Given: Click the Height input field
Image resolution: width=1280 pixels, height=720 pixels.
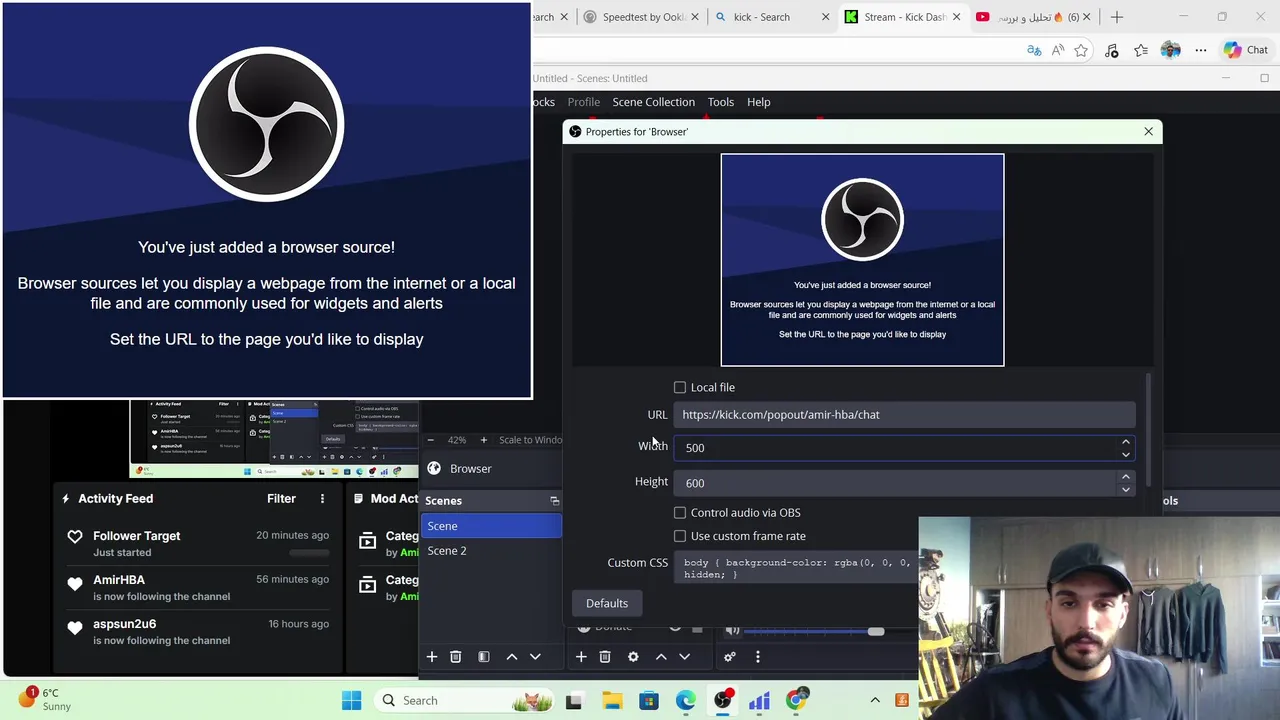Looking at the screenshot, I should (896, 483).
